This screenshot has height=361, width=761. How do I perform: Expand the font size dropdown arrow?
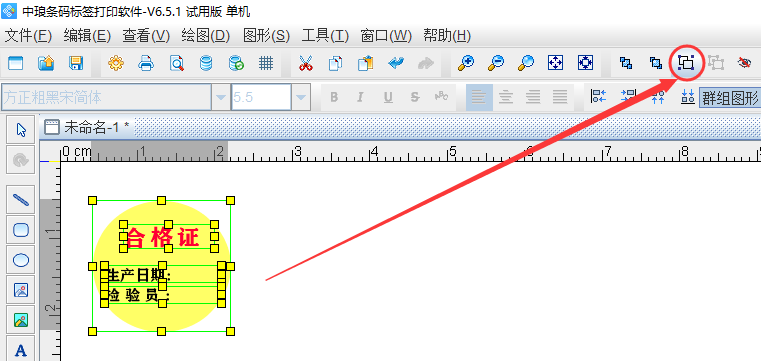[x=301, y=98]
